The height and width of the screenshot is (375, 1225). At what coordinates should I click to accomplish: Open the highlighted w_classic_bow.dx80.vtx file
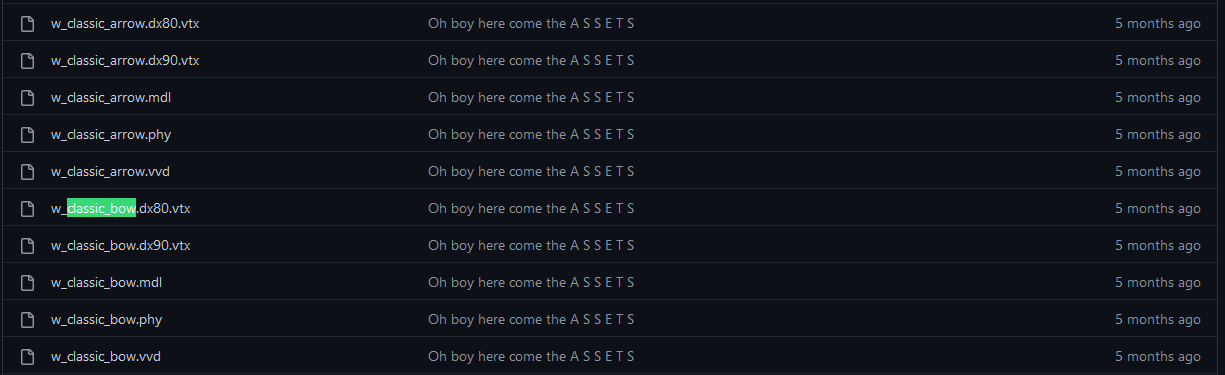[121, 208]
